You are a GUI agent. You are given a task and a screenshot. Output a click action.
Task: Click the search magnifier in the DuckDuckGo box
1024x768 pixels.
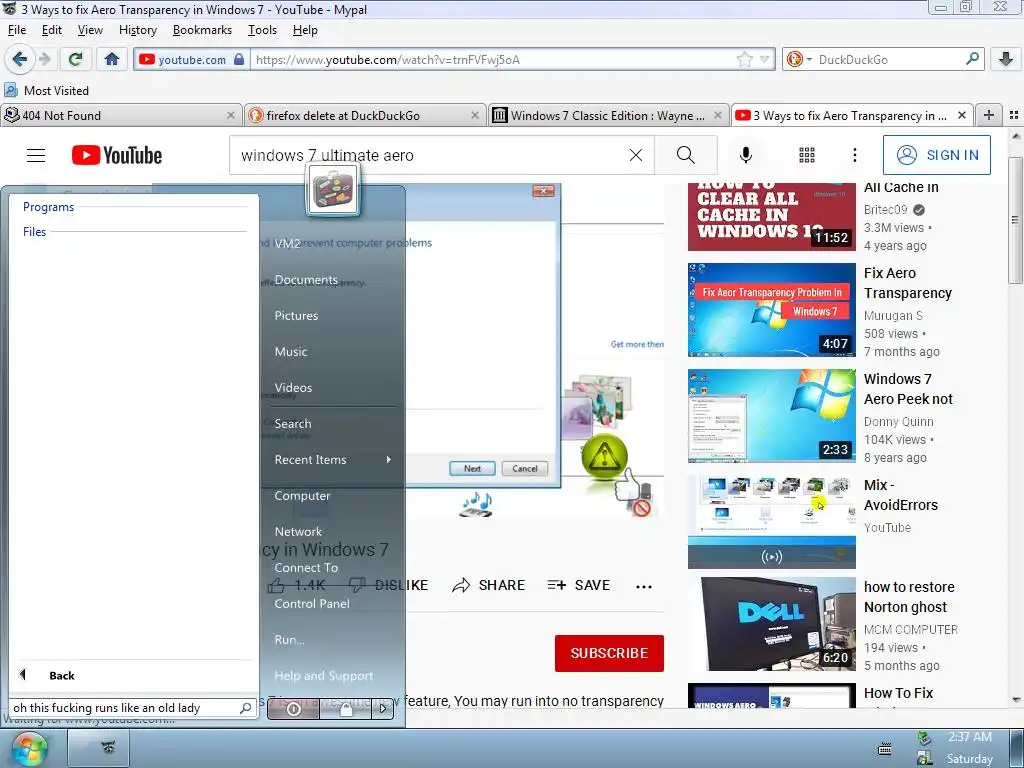972,59
